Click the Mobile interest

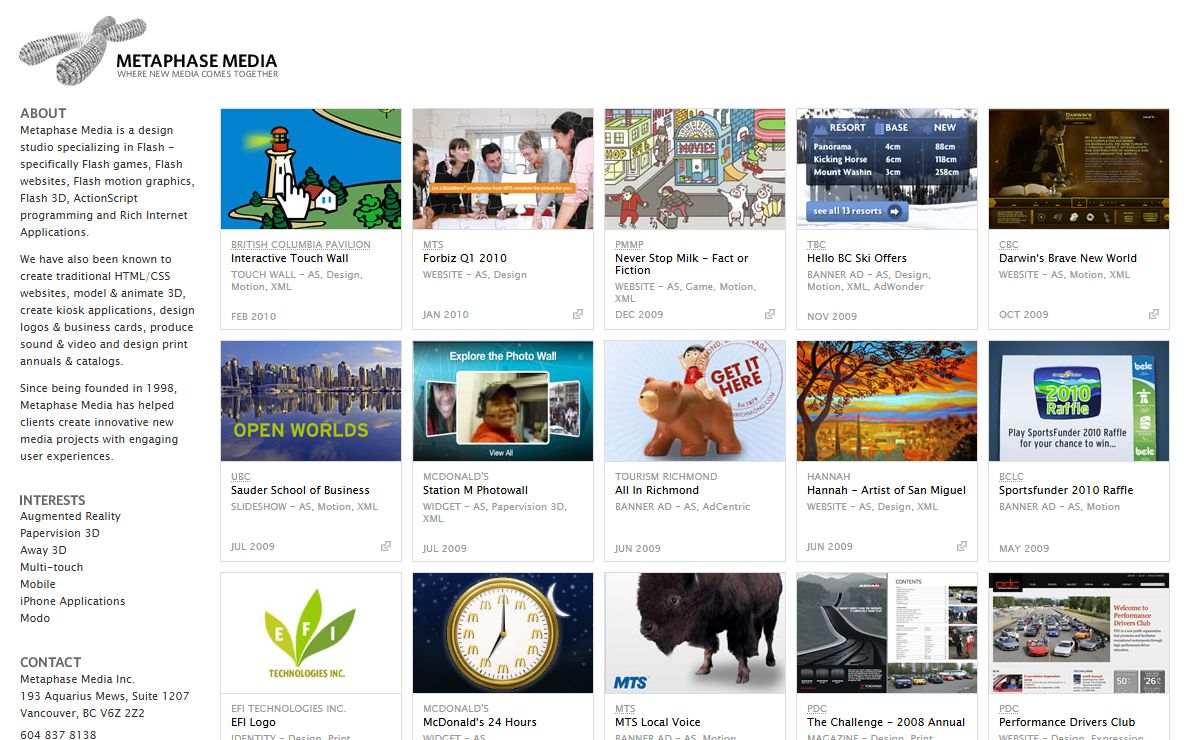pos(38,584)
